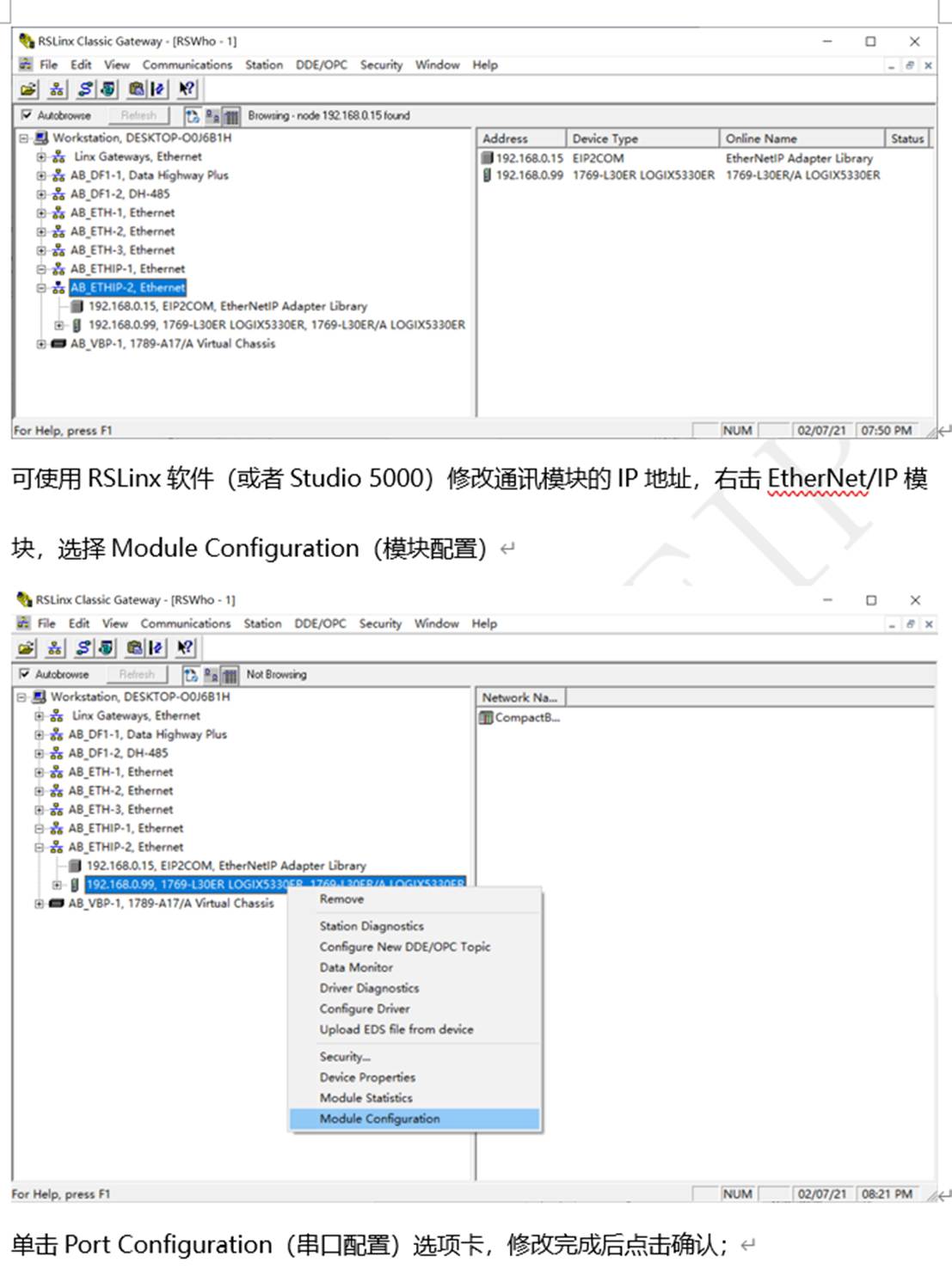Choose Remove from the context menu
The image size is (952, 1288).
click(415, 899)
